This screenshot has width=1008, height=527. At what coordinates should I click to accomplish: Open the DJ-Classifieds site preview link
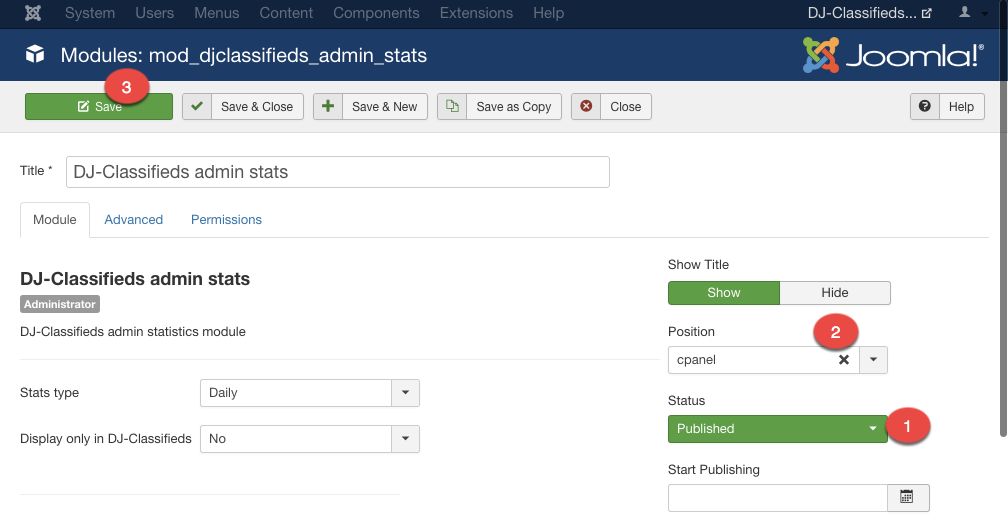(x=870, y=13)
